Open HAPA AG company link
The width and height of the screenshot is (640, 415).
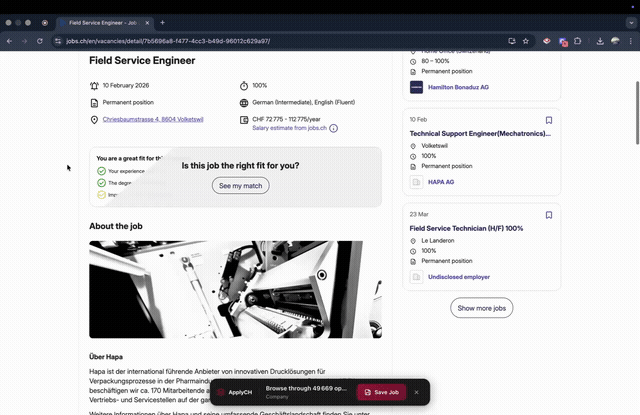pos(441,182)
